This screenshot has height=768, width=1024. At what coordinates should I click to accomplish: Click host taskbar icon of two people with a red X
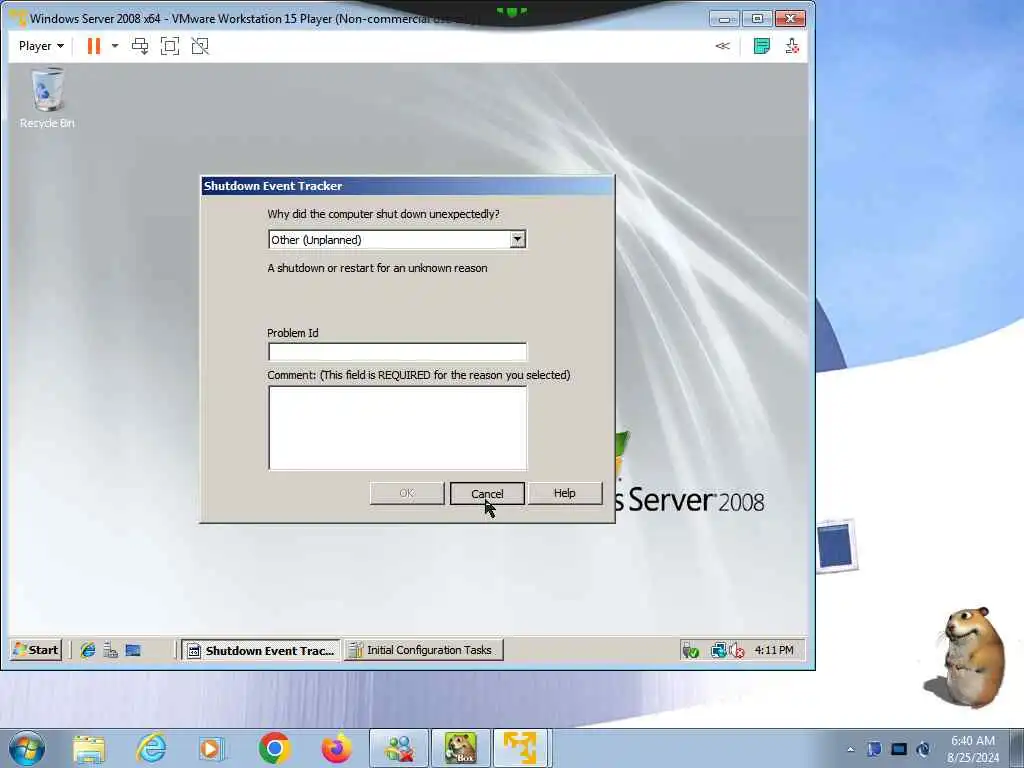click(398, 748)
